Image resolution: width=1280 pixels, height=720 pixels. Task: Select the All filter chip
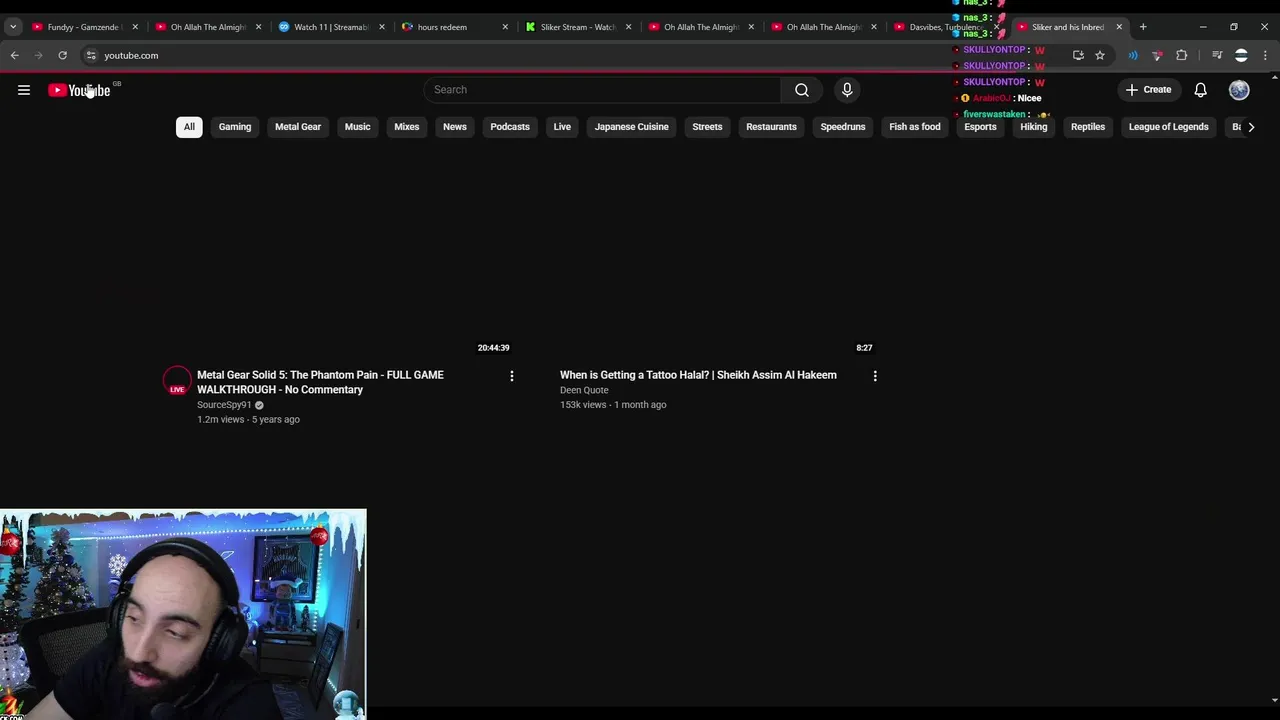(x=189, y=127)
